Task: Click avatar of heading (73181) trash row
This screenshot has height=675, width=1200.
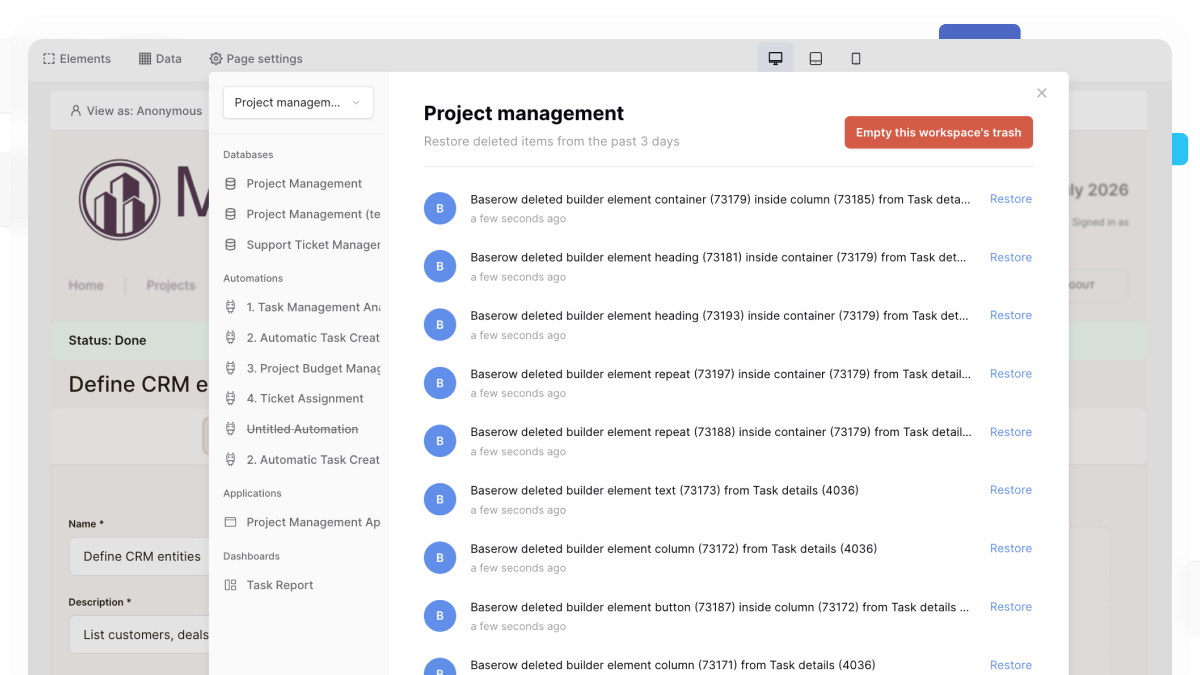Action: pos(440,266)
